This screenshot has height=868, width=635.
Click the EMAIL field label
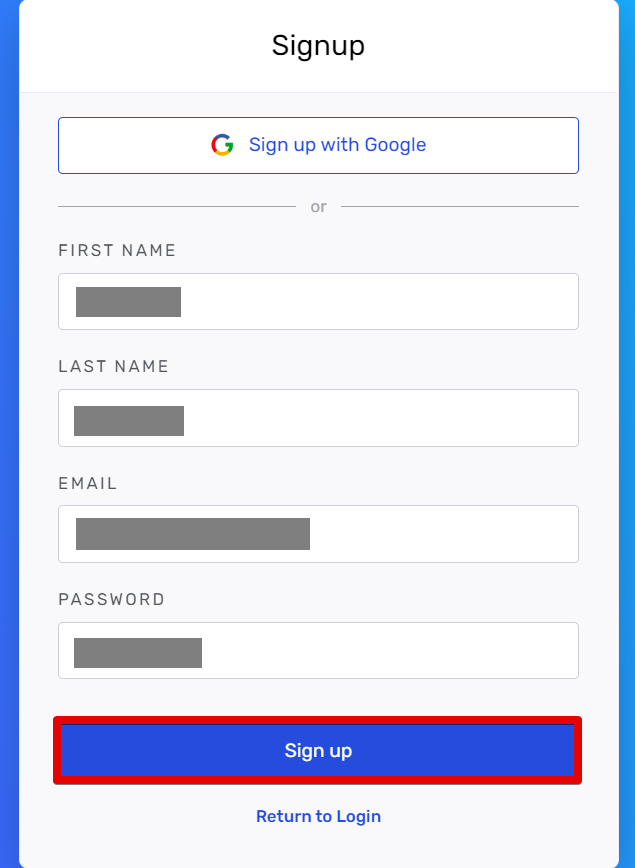point(88,483)
